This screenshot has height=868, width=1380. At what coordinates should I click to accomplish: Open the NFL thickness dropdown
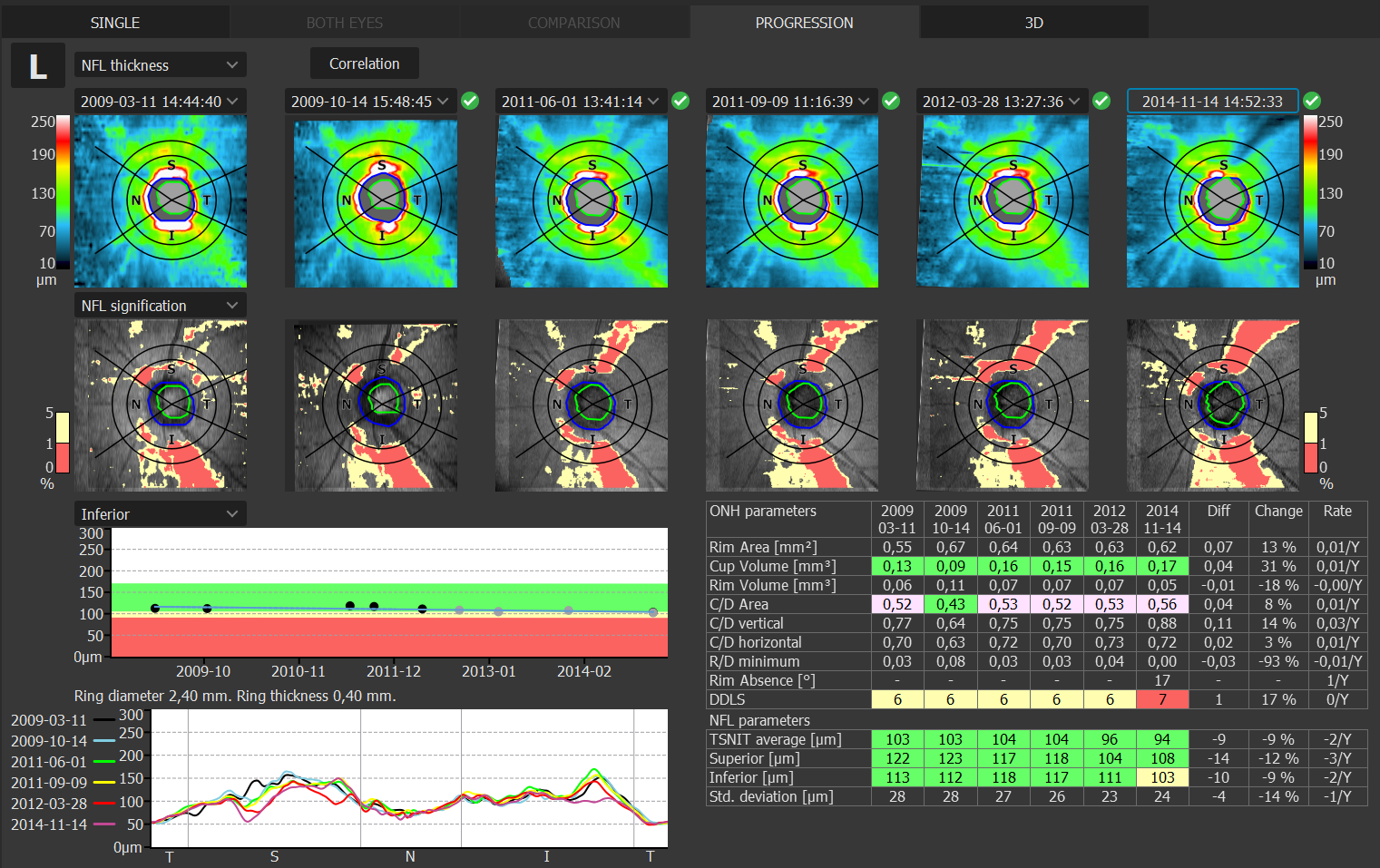pyautogui.click(x=161, y=65)
